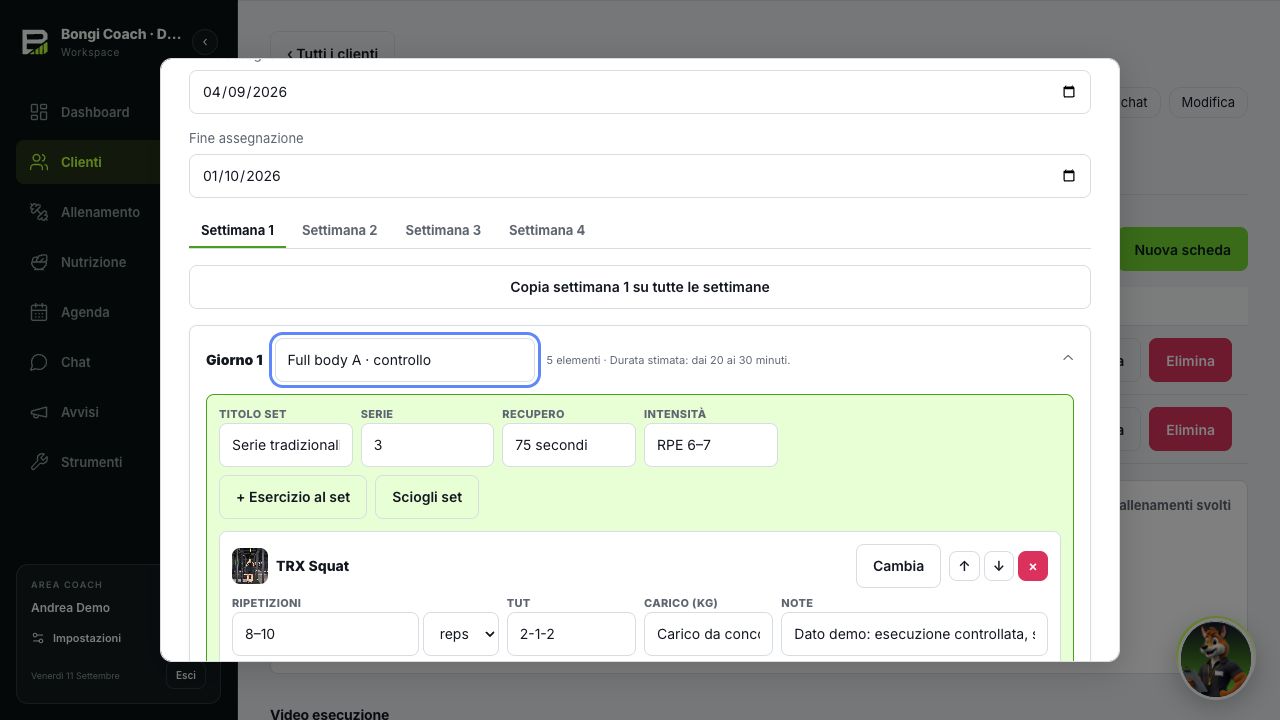The image size is (1280, 720).
Task: Click + Esercizio al set button
Action: (x=293, y=497)
